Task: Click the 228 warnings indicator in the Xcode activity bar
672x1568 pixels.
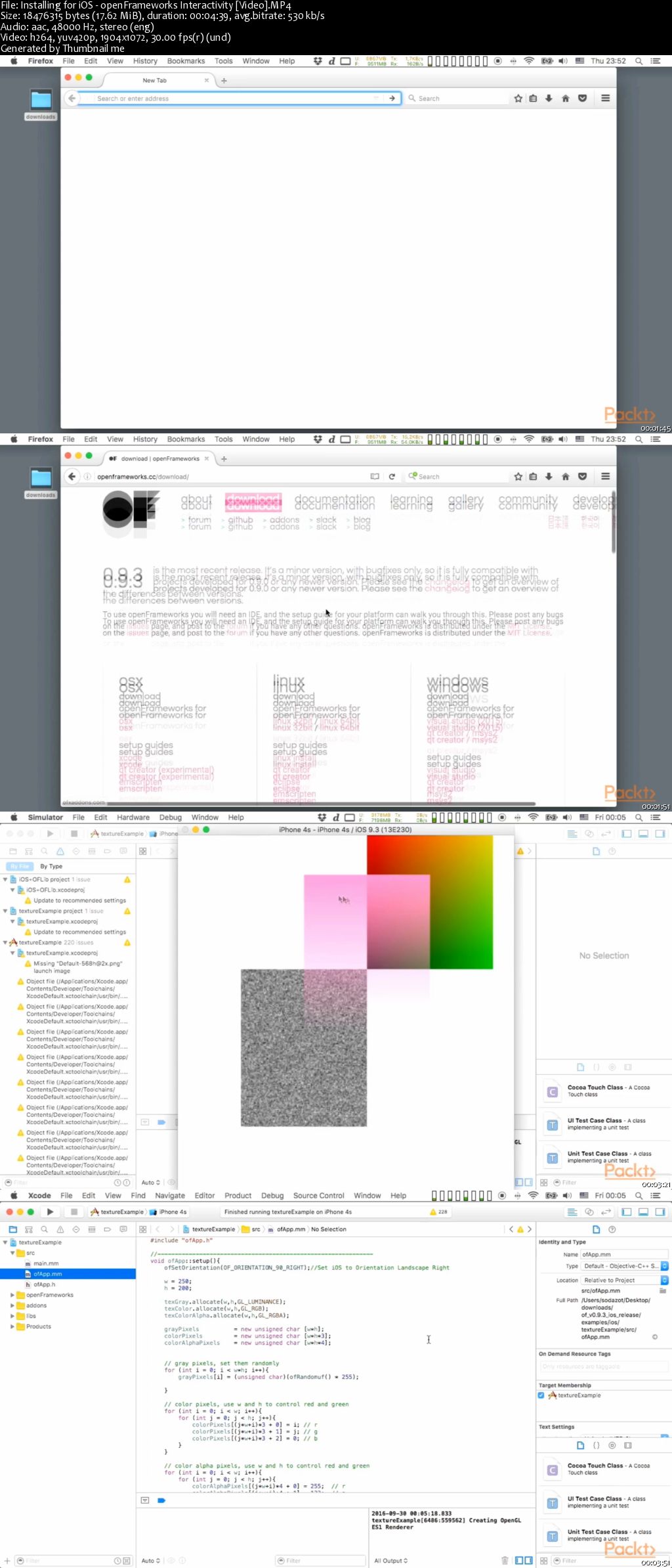Action: 438,1212
